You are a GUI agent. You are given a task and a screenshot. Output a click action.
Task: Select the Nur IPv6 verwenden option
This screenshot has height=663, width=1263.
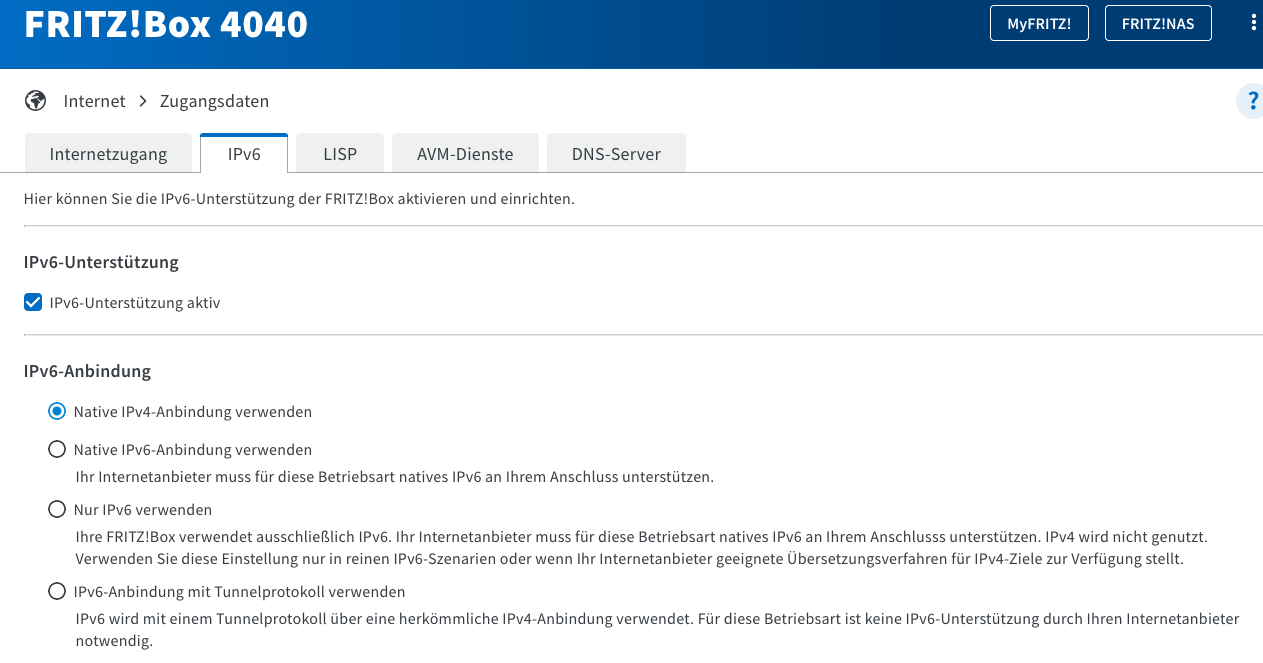click(57, 510)
